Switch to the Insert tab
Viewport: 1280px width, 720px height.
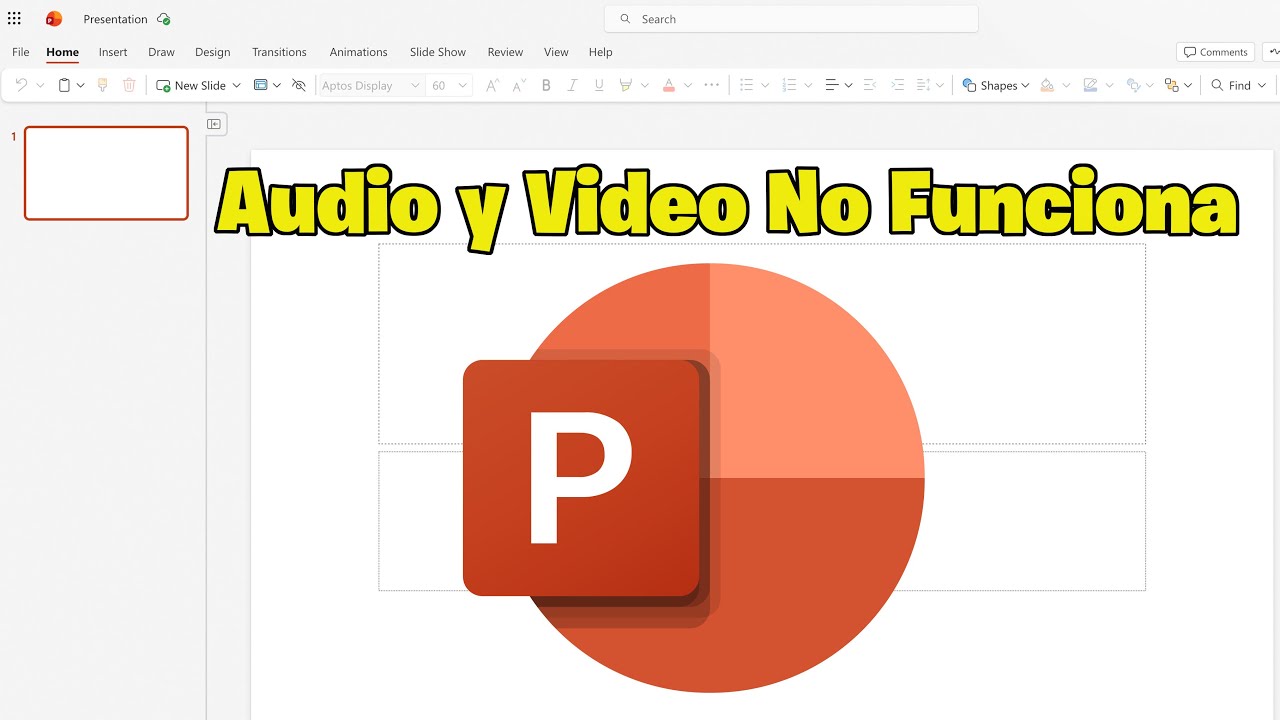[113, 52]
